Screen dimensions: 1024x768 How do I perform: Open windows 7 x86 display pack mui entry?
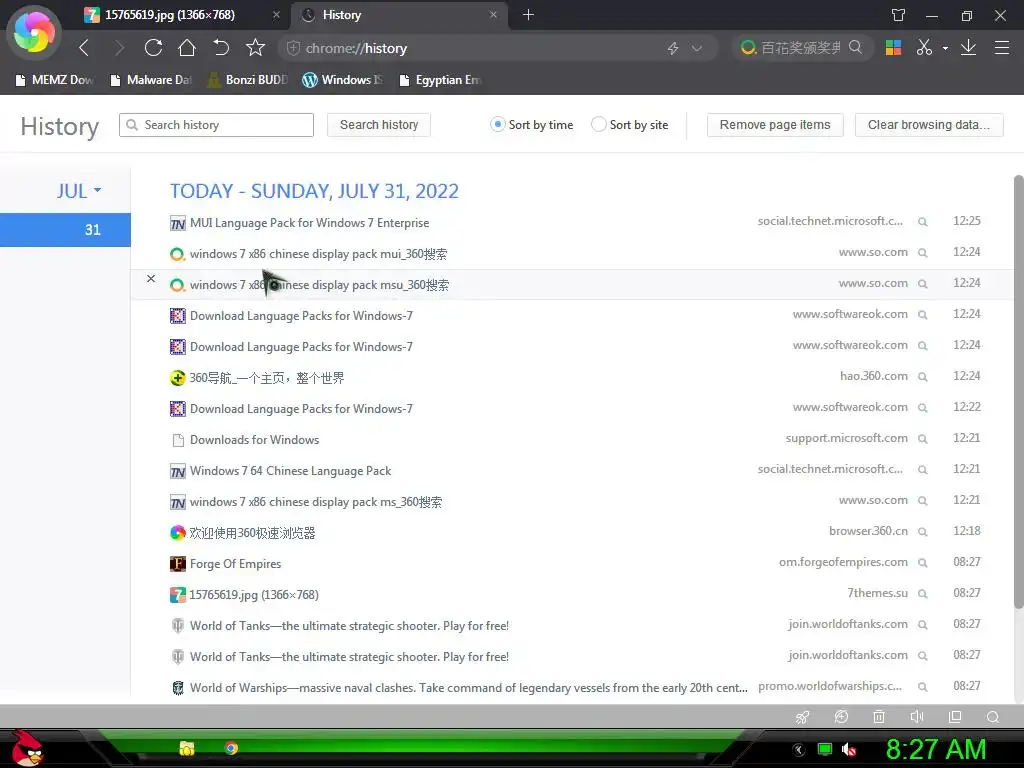[319, 254]
